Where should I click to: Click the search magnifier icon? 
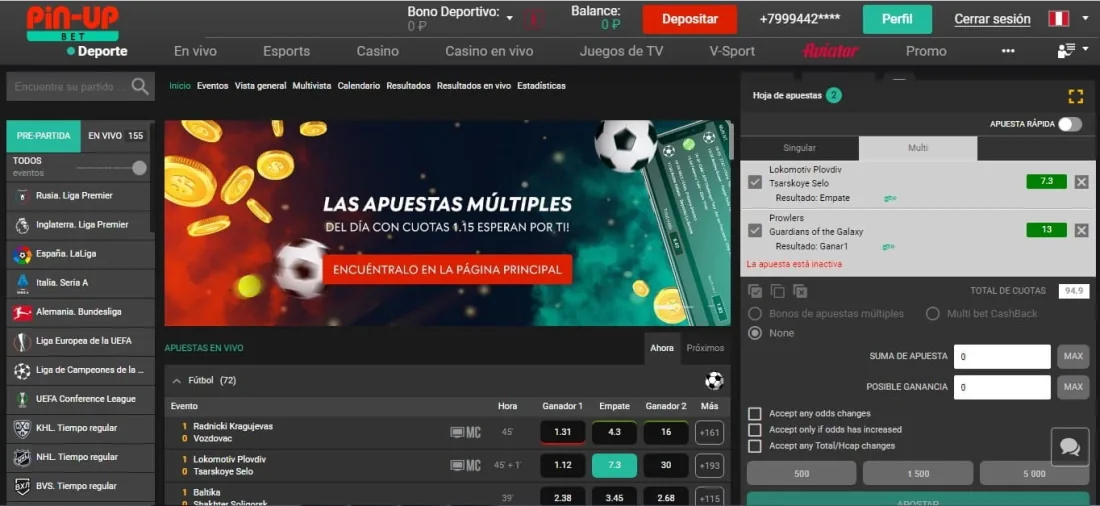(x=140, y=86)
